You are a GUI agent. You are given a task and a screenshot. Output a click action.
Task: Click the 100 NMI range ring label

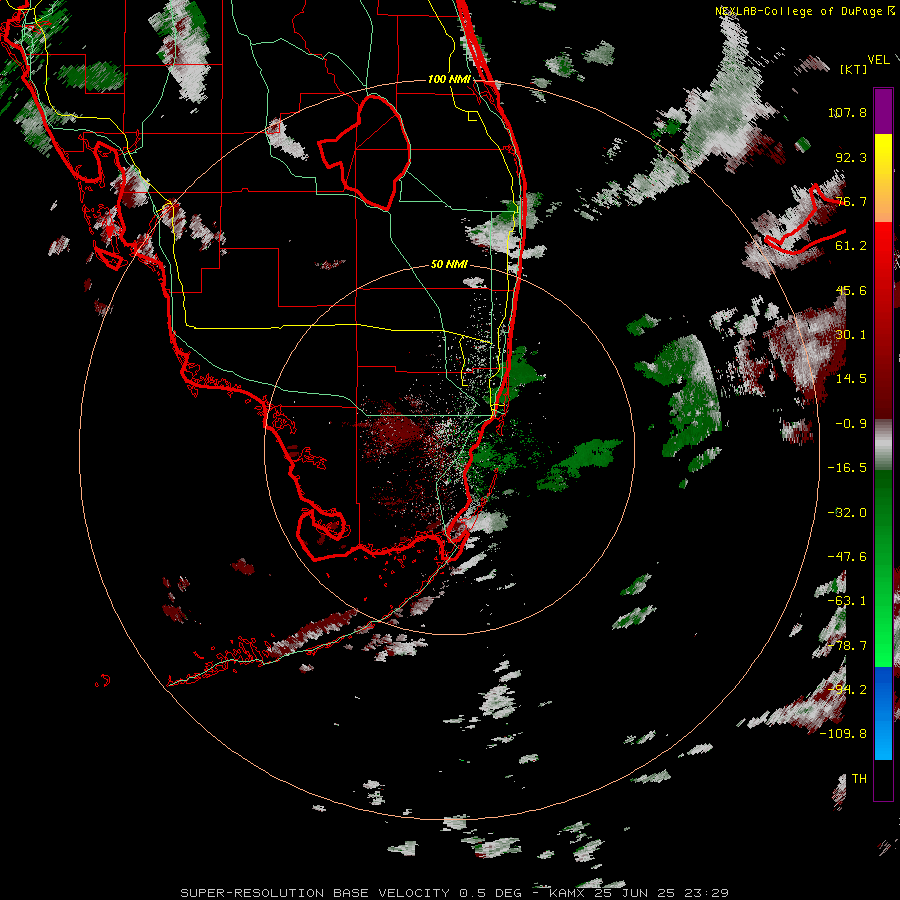pos(449,79)
